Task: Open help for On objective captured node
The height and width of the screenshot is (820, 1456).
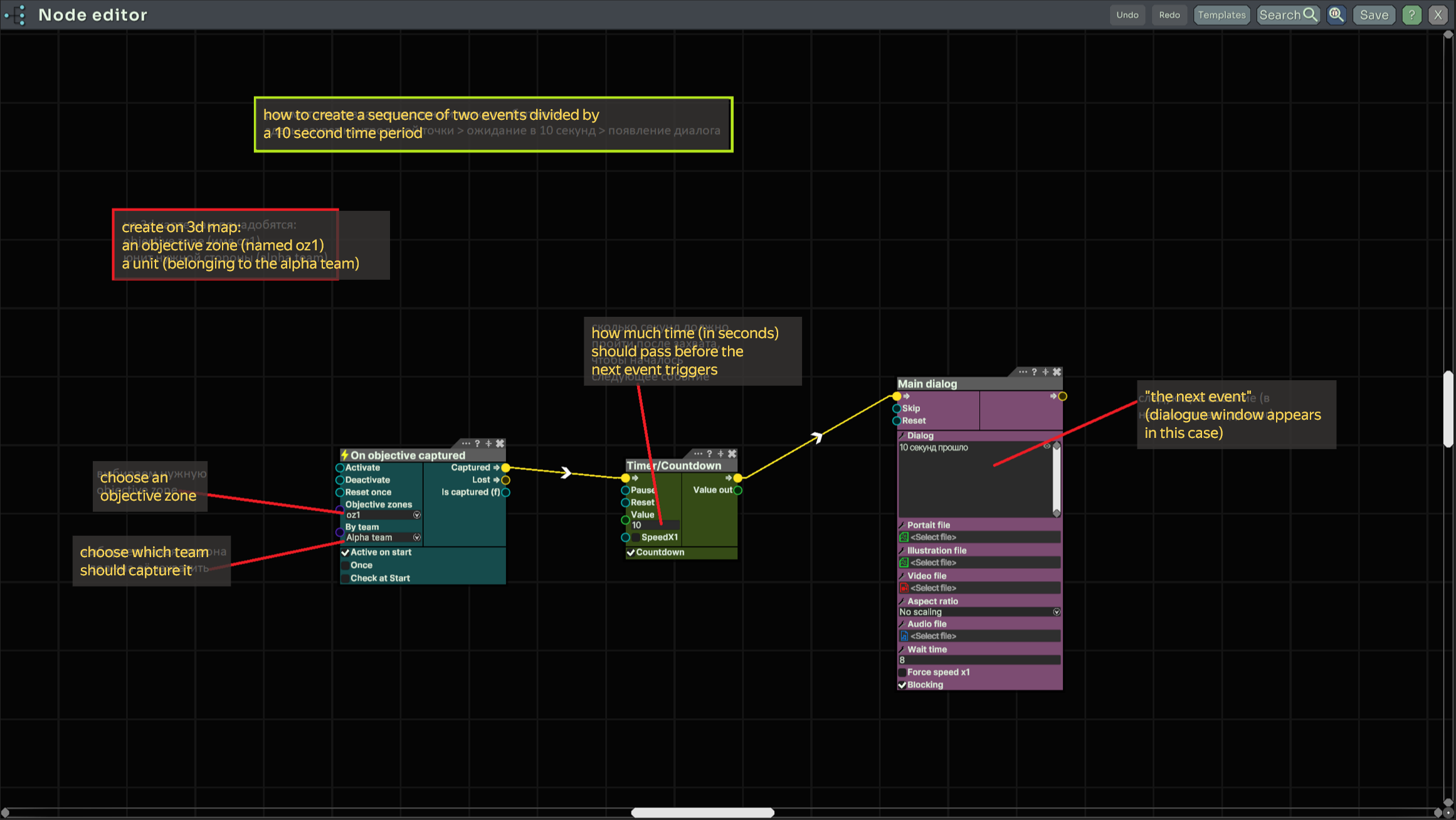Action: 477,444
